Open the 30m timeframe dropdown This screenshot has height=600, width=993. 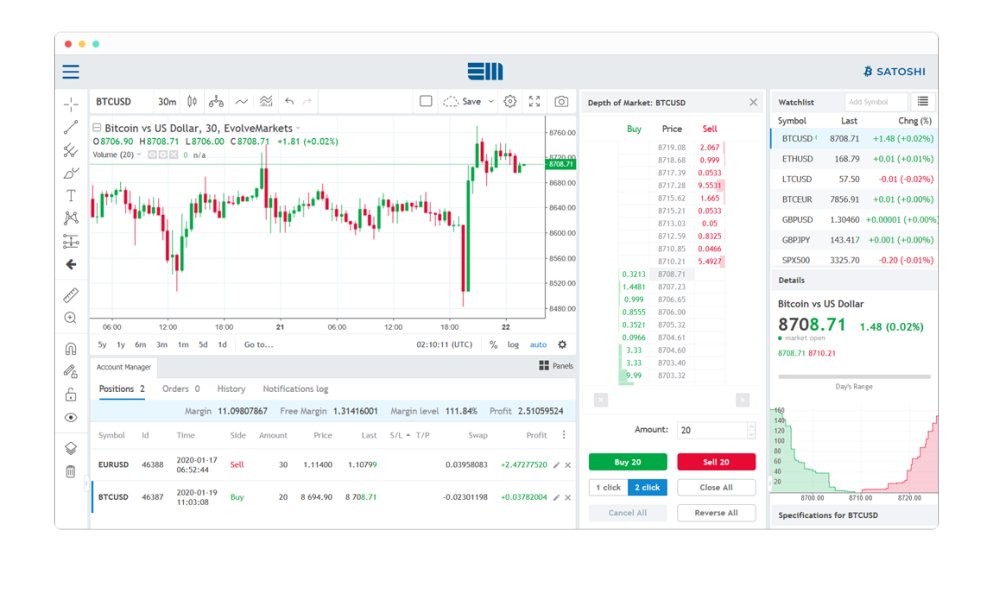(167, 101)
